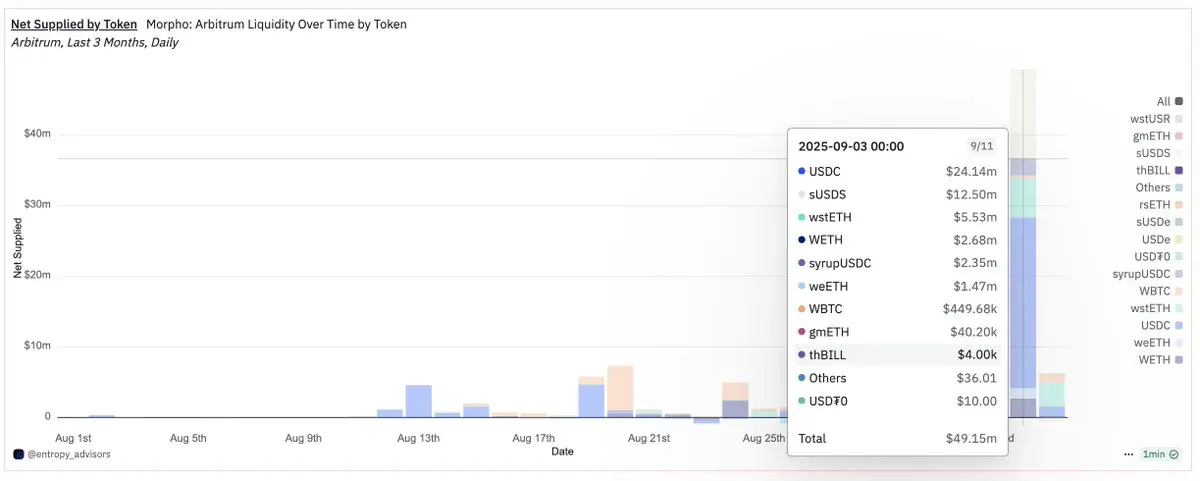
Task: Click the tall orange WBTC bar near Aug 20th
Action: (x=620, y=388)
